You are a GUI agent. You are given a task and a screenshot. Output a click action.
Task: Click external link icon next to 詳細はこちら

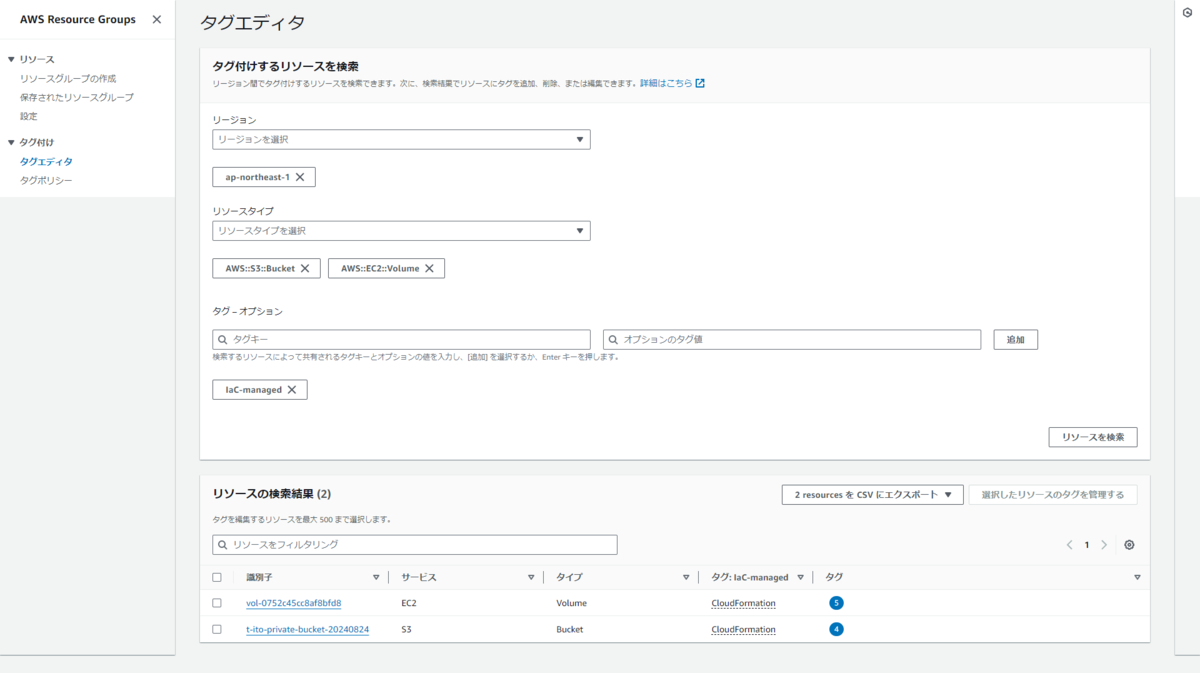click(x=700, y=83)
